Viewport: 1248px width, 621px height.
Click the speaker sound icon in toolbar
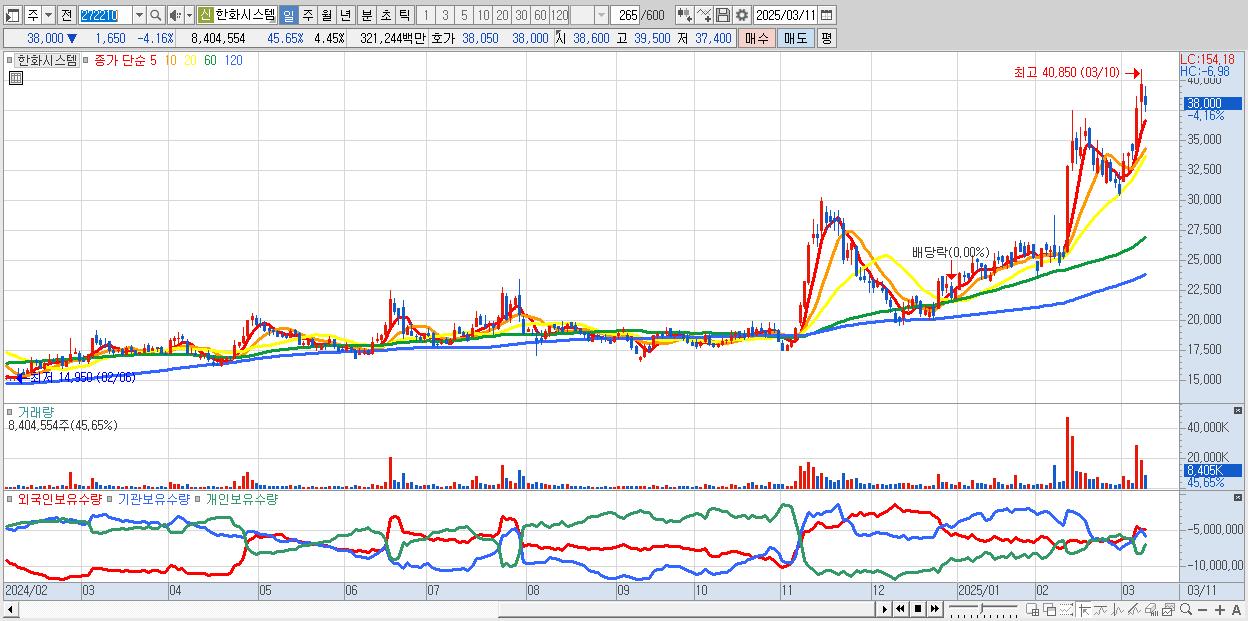click(174, 15)
